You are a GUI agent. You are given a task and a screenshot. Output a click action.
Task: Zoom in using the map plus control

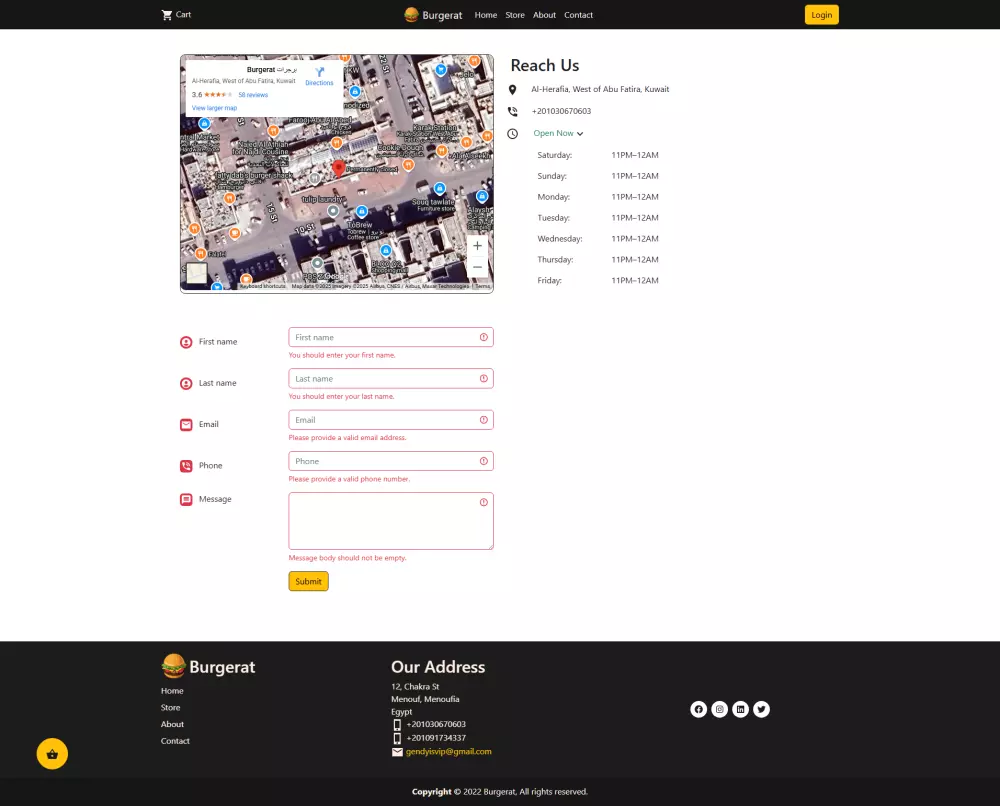pos(477,245)
